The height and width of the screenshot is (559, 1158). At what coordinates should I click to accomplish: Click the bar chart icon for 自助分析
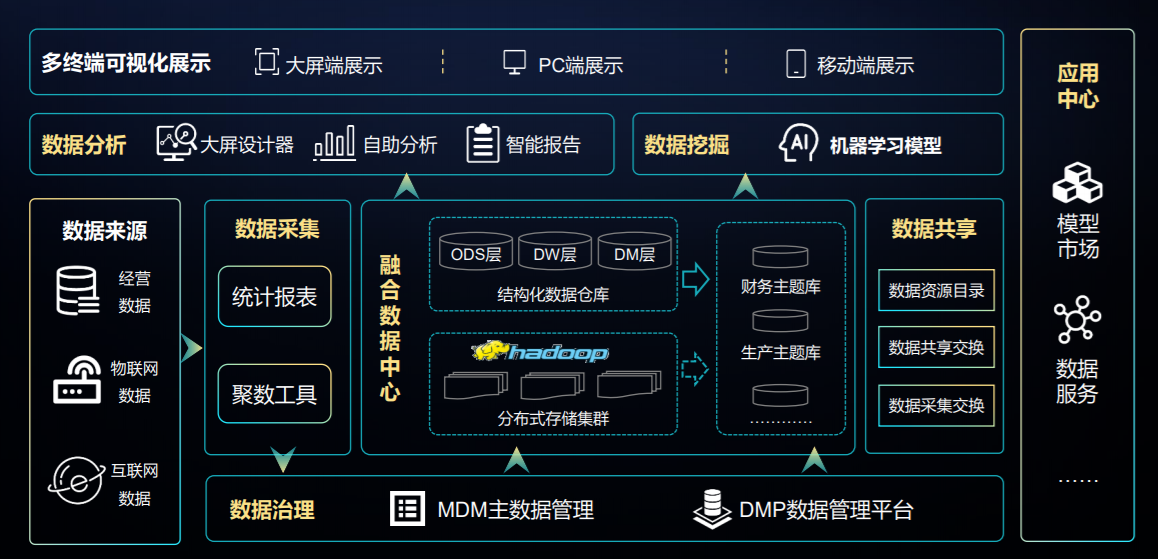pyautogui.click(x=335, y=143)
